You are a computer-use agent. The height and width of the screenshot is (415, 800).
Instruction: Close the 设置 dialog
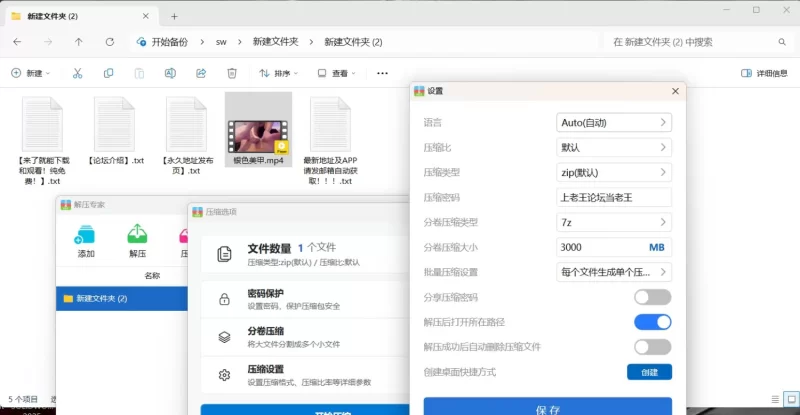675,91
